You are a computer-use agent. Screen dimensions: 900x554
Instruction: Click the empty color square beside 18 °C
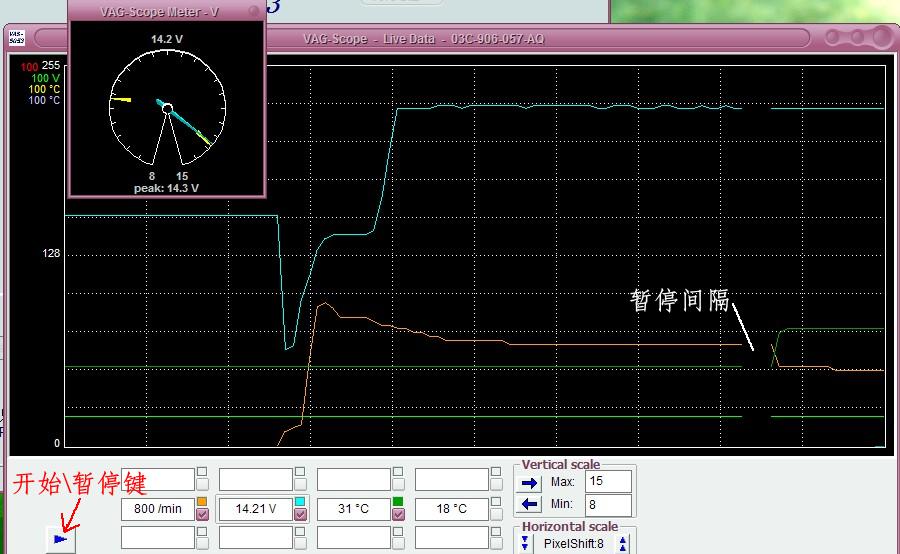(x=496, y=501)
